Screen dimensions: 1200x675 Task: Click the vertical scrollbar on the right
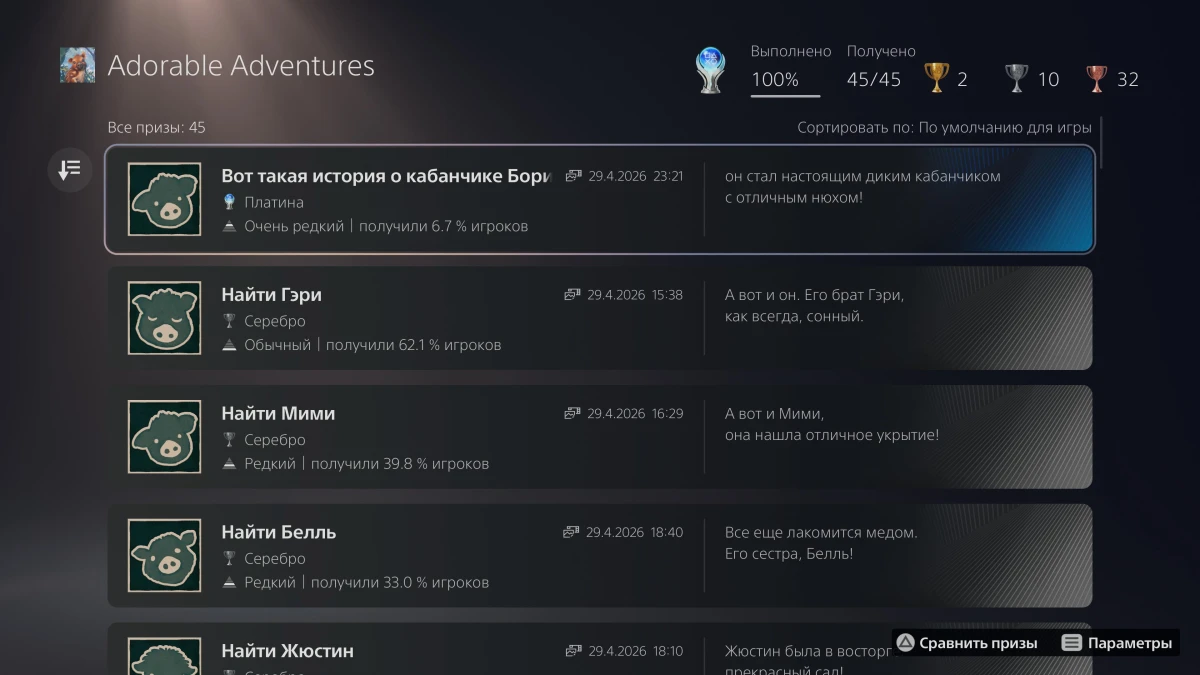1102,144
